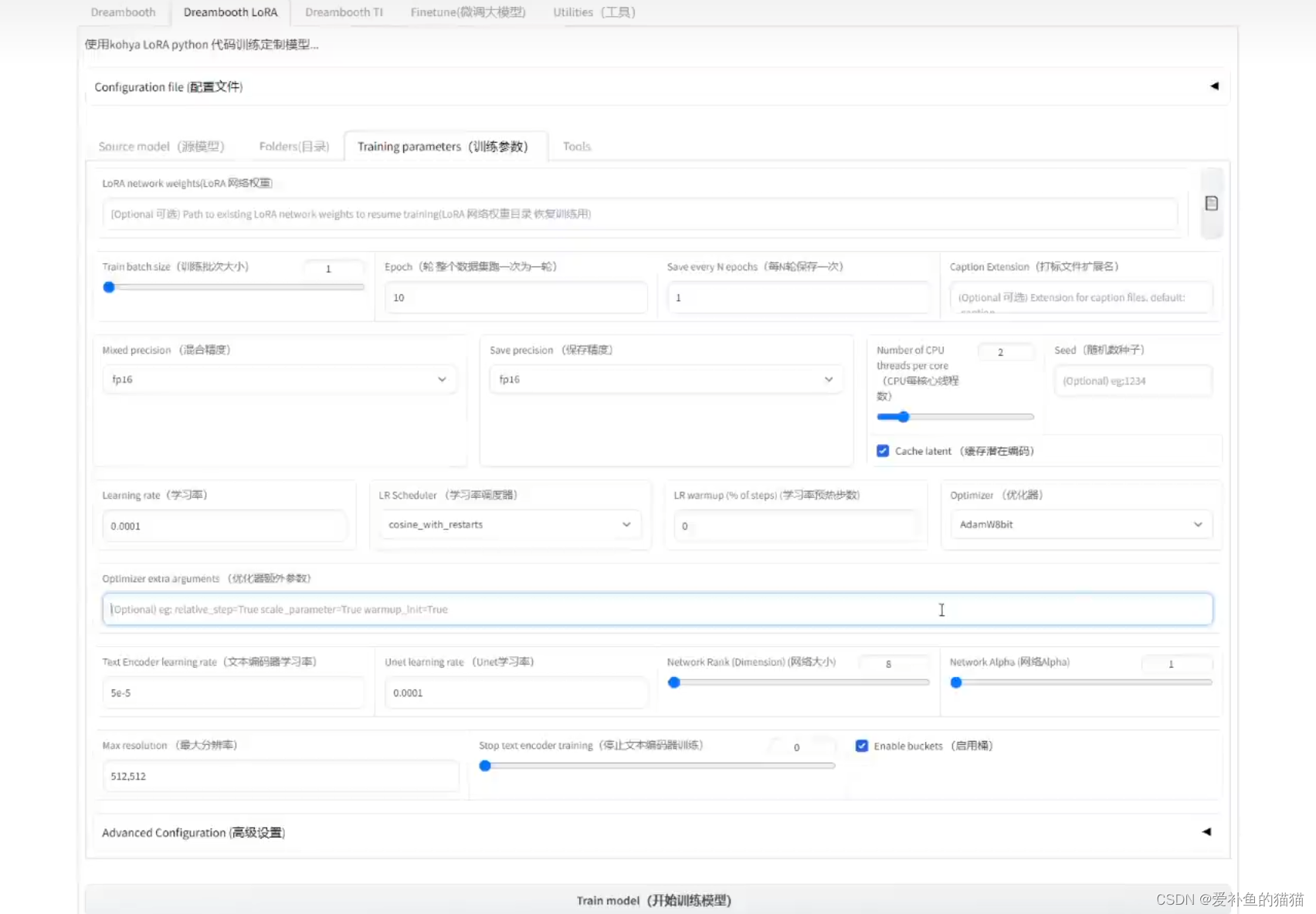Click the Train batch size number box

[x=333, y=269]
